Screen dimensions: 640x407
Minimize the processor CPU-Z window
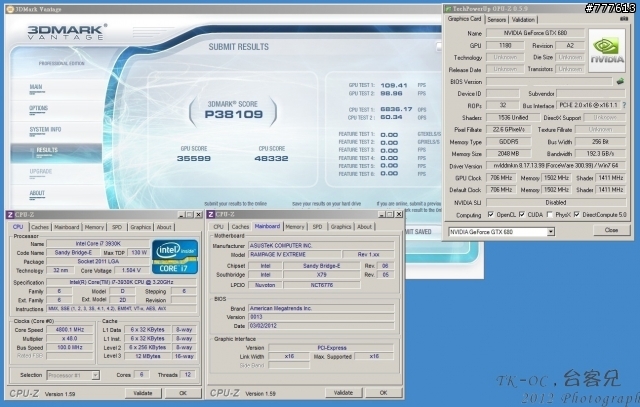pos(181,215)
